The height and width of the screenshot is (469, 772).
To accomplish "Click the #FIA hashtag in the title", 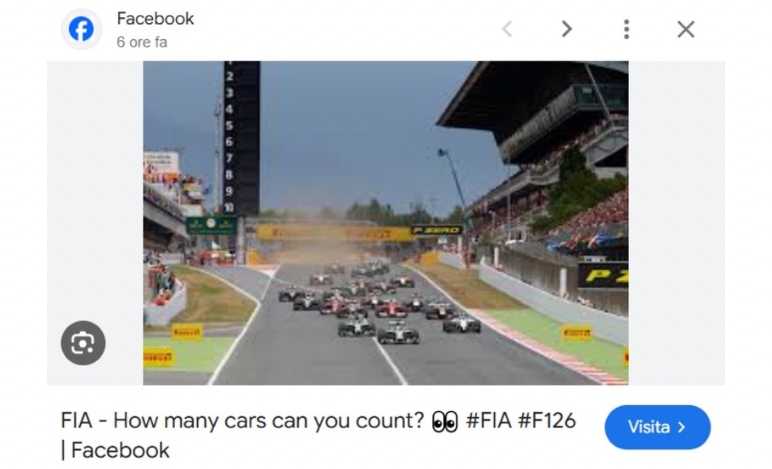I will pyautogui.click(x=488, y=421).
